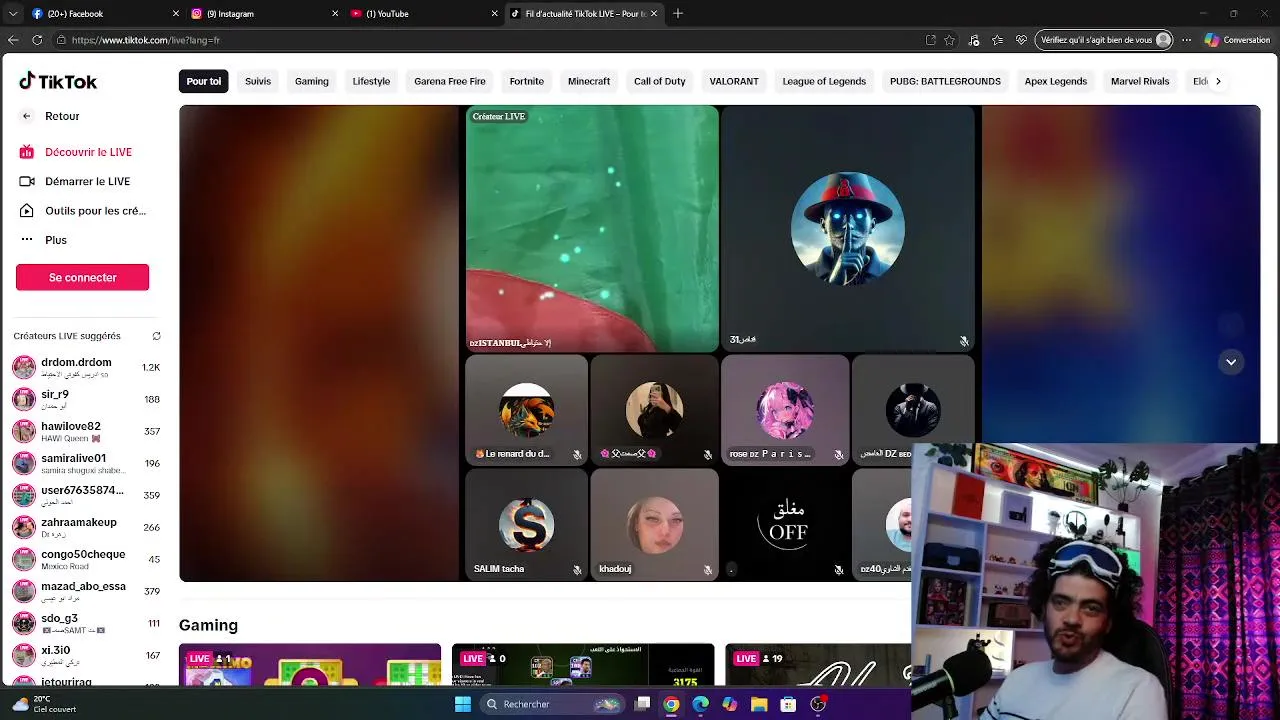Click the SALIM tacha guest tile
This screenshot has width=1280, height=720.
coord(526,525)
